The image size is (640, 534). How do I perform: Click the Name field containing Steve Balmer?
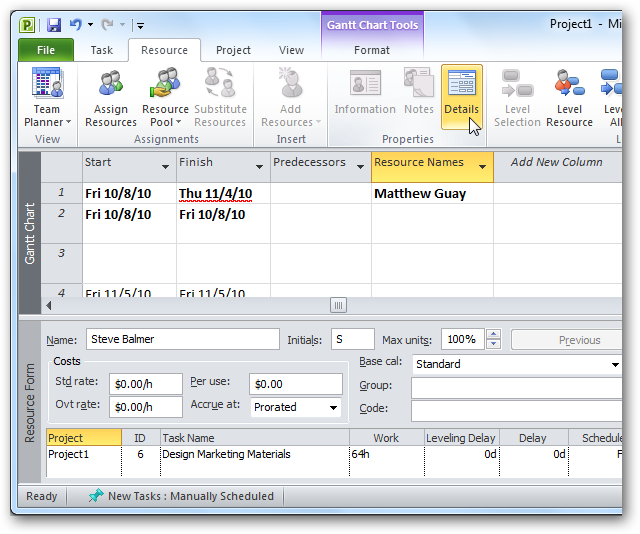183,339
